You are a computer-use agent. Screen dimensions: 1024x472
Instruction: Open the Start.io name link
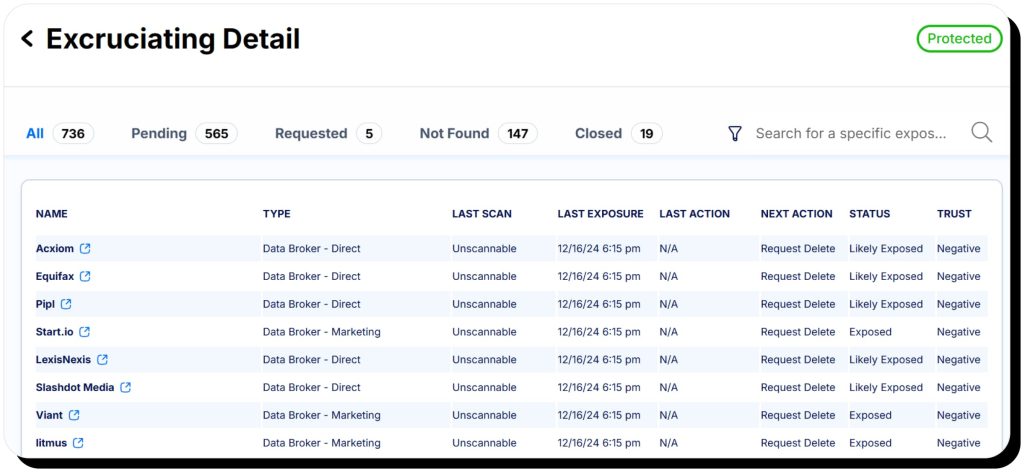pyautogui.click(x=55, y=332)
